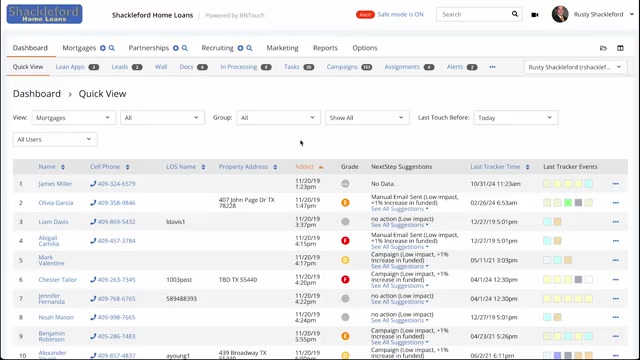Viewport: 640px width, 360px height.
Task: Click the phone icon for James Miller
Action: 93,184
